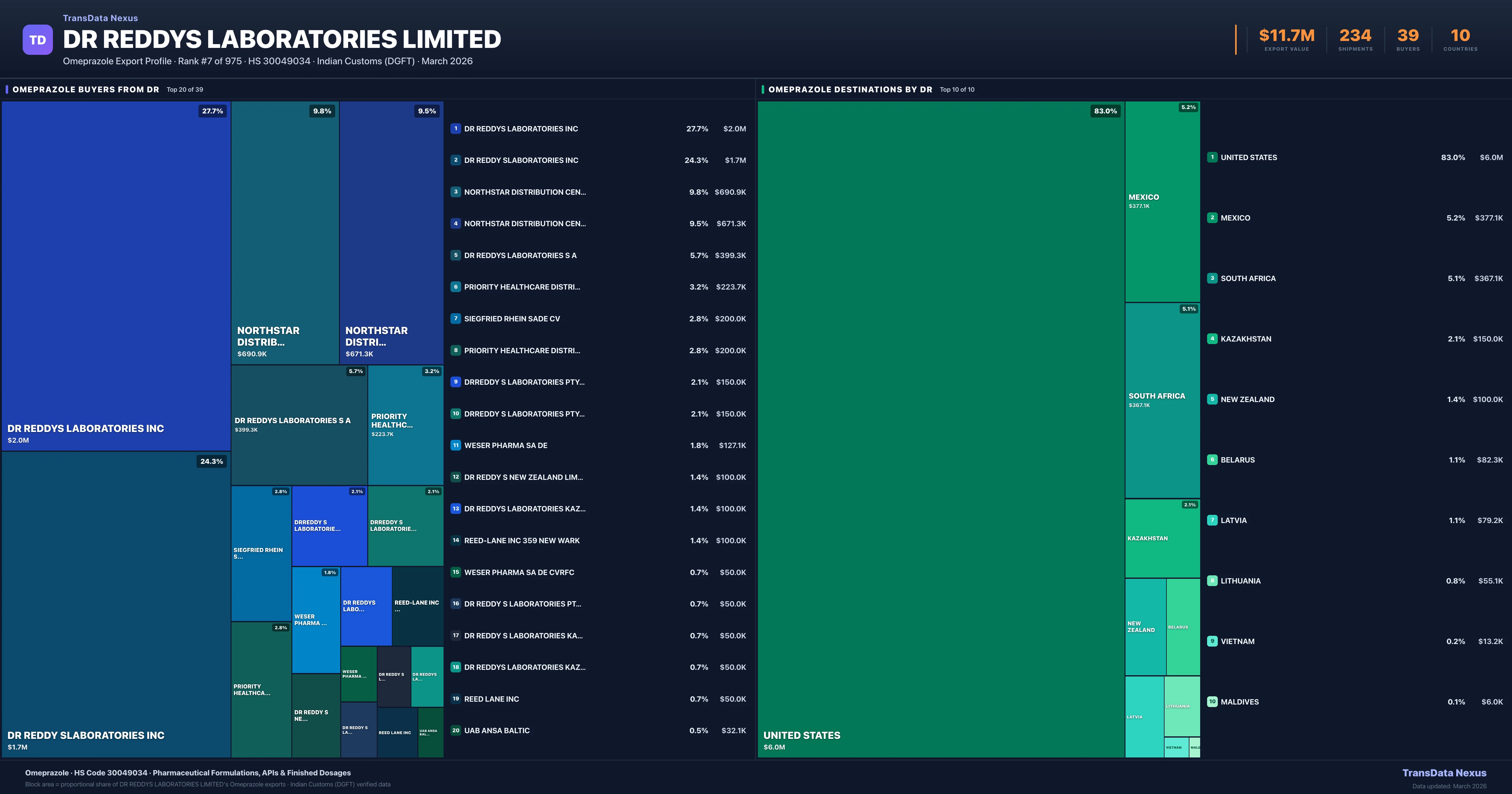The width and height of the screenshot is (1512, 794).
Task: Click rank badge 20 beside UAB ANSA BALTIC
Action: [455, 731]
